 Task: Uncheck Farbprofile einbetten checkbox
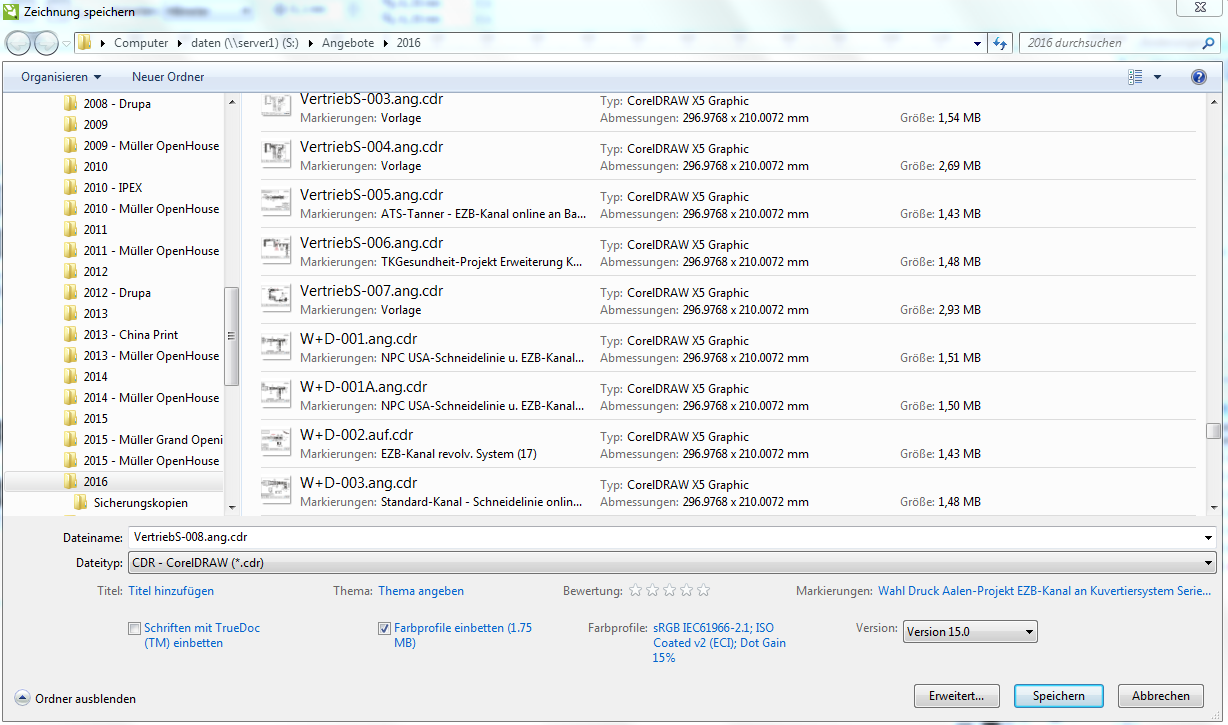coord(385,629)
